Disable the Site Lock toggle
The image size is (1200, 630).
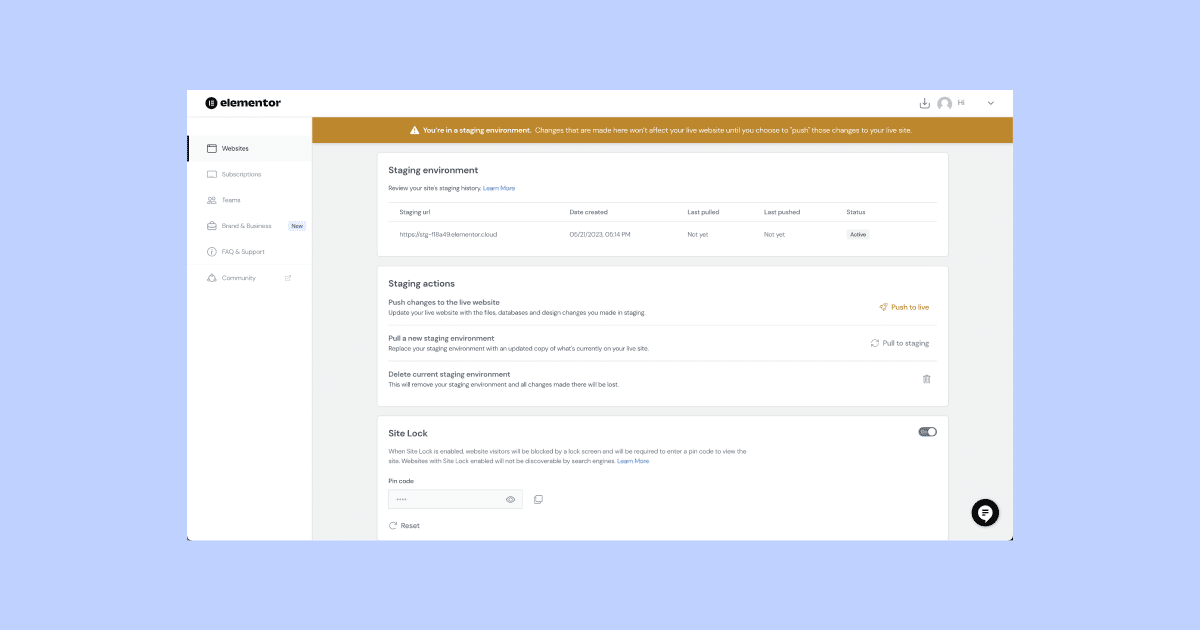click(x=926, y=431)
